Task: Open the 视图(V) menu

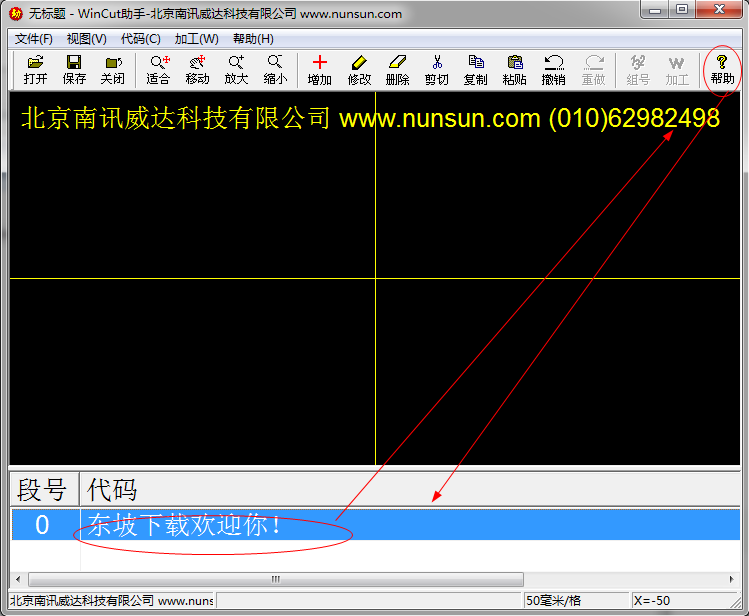Action: [x=86, y=39]
